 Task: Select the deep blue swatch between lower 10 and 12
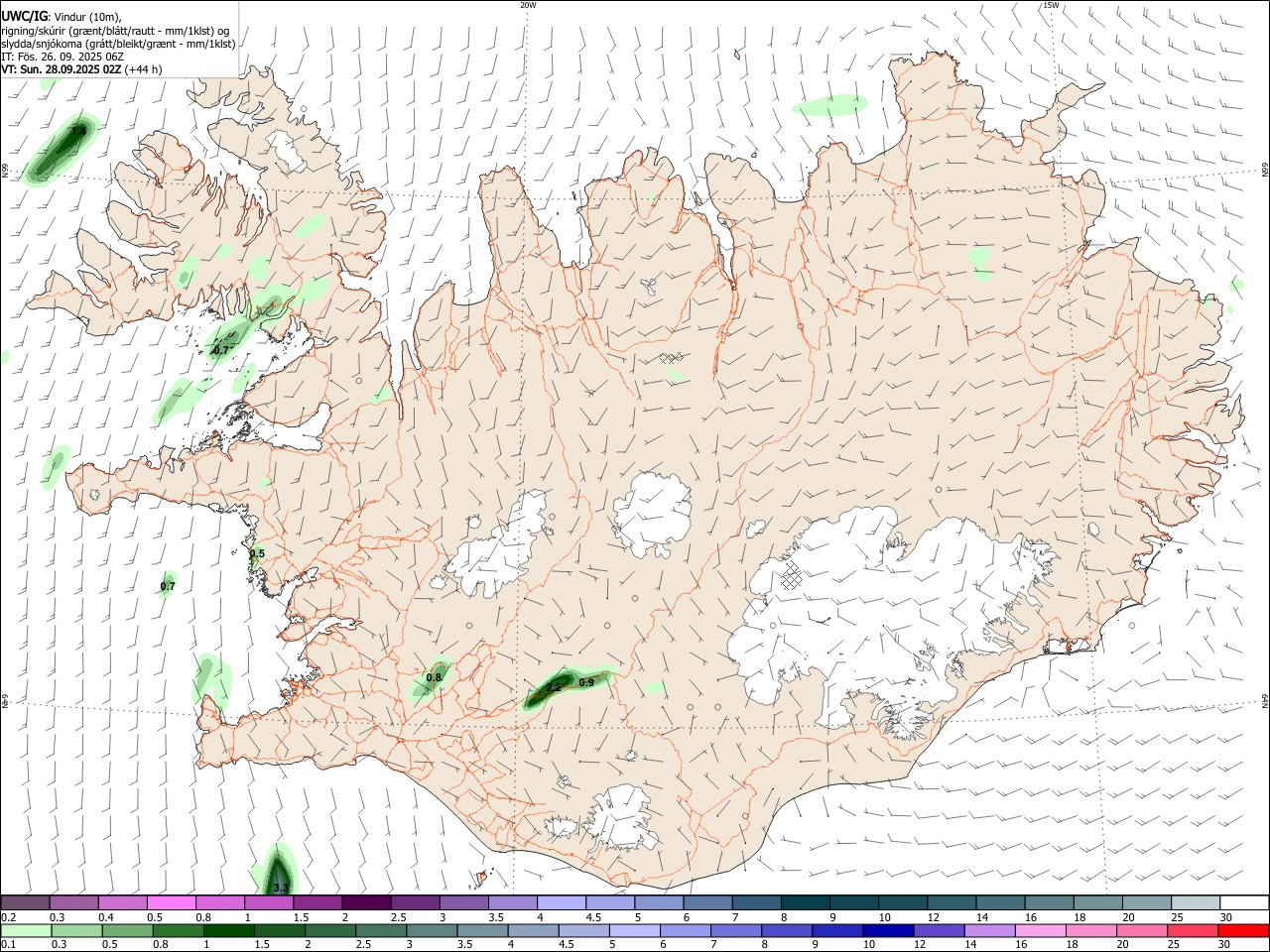pos(886,930)
